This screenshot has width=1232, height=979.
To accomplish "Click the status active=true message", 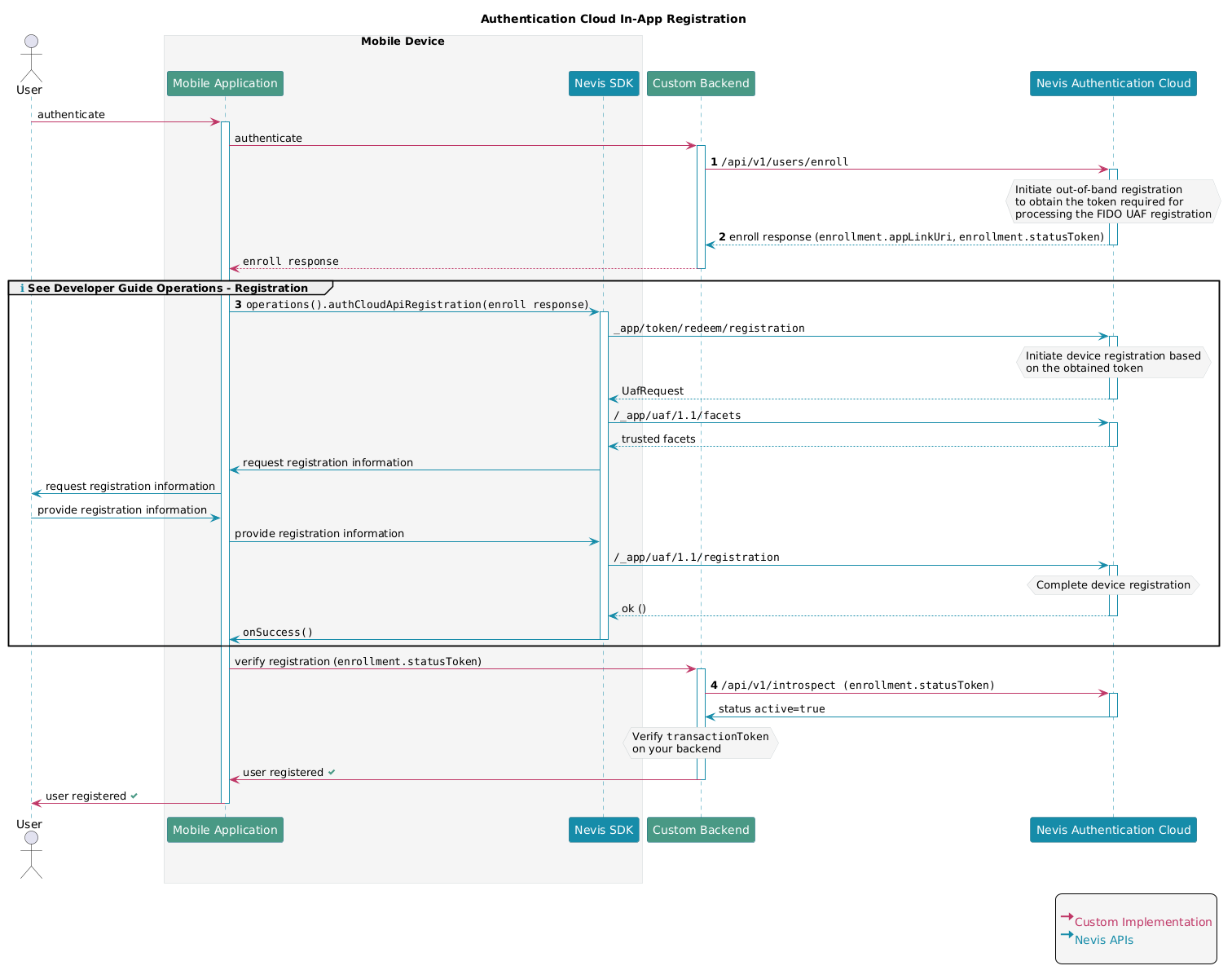I will (772, 709).
